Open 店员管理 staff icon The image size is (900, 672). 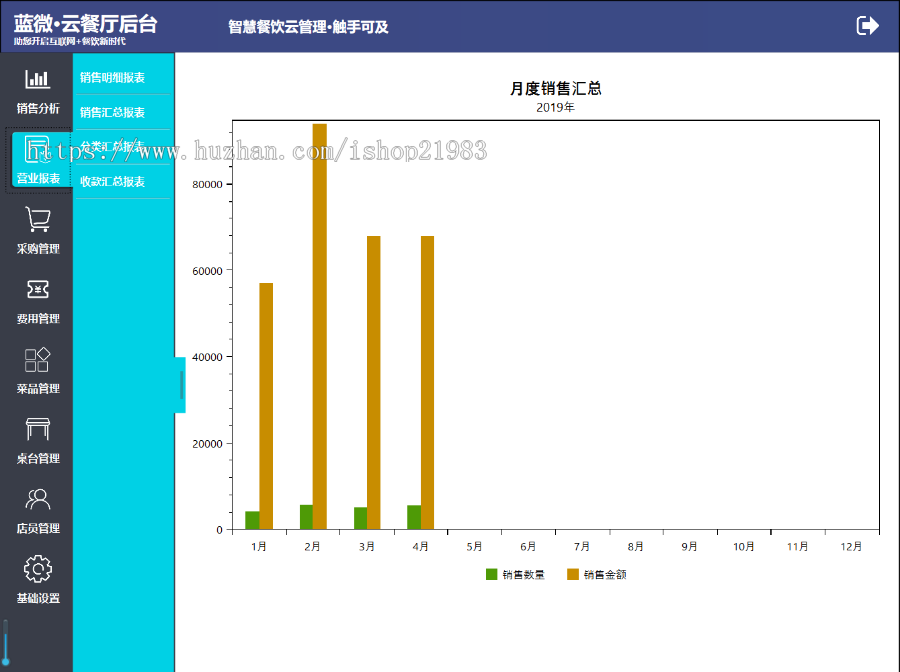click(x=37, y=499)
